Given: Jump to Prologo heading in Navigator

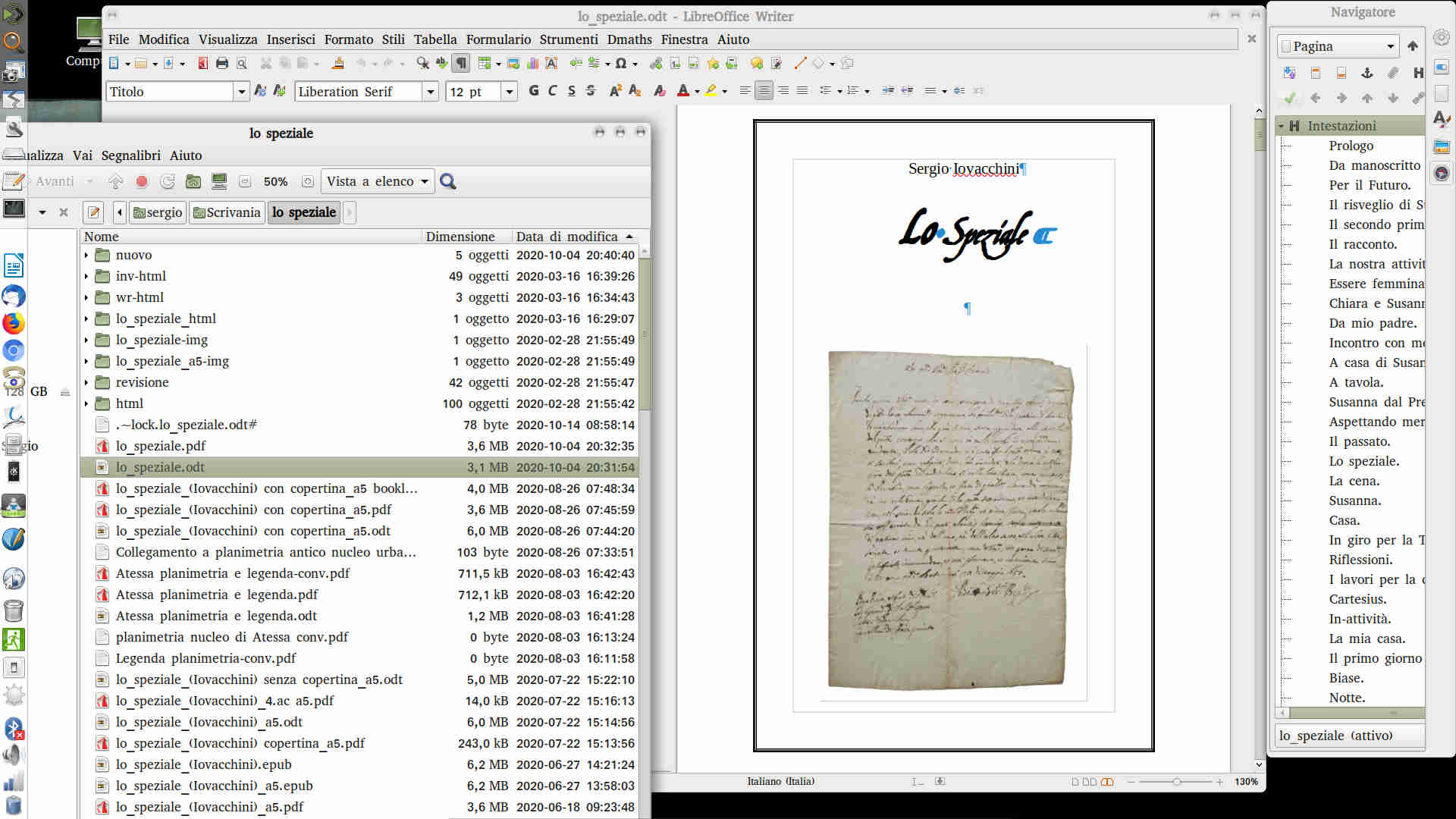Looking at the screenshot, I should point(1351,146).
